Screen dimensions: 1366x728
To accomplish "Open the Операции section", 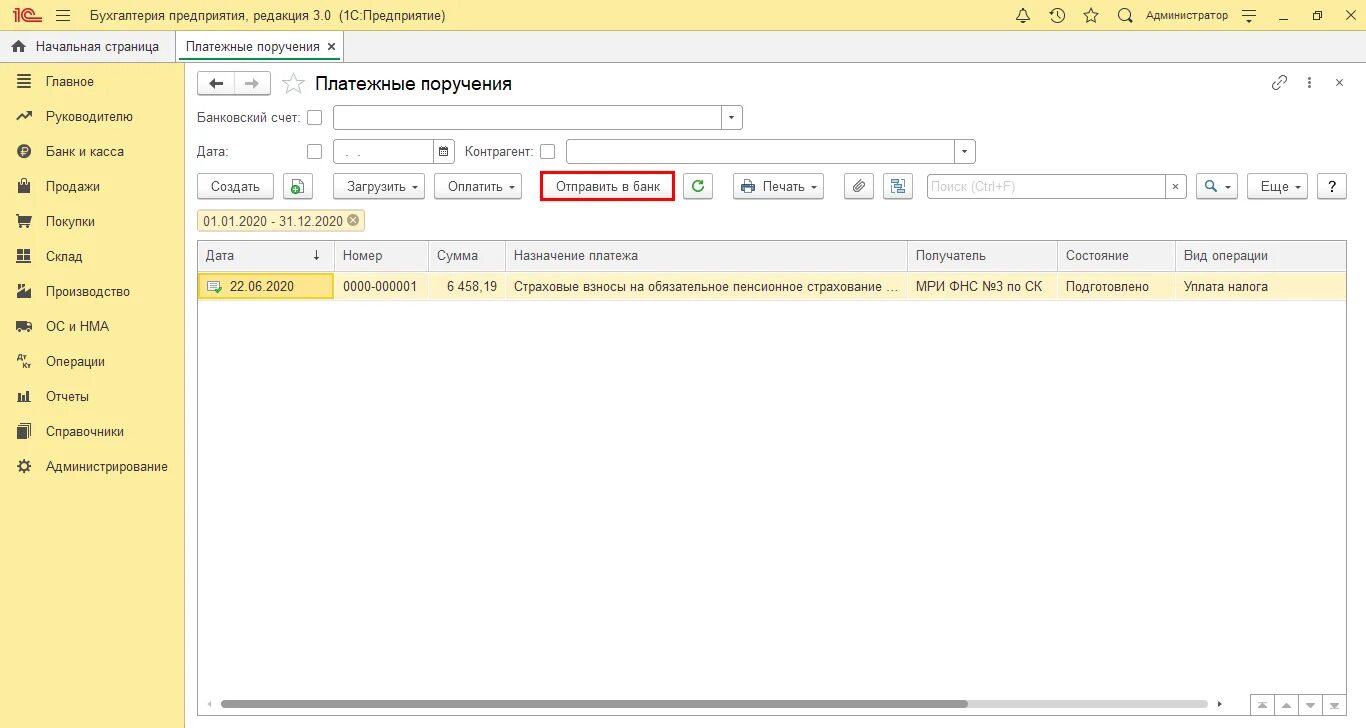I will pos(92,362).
